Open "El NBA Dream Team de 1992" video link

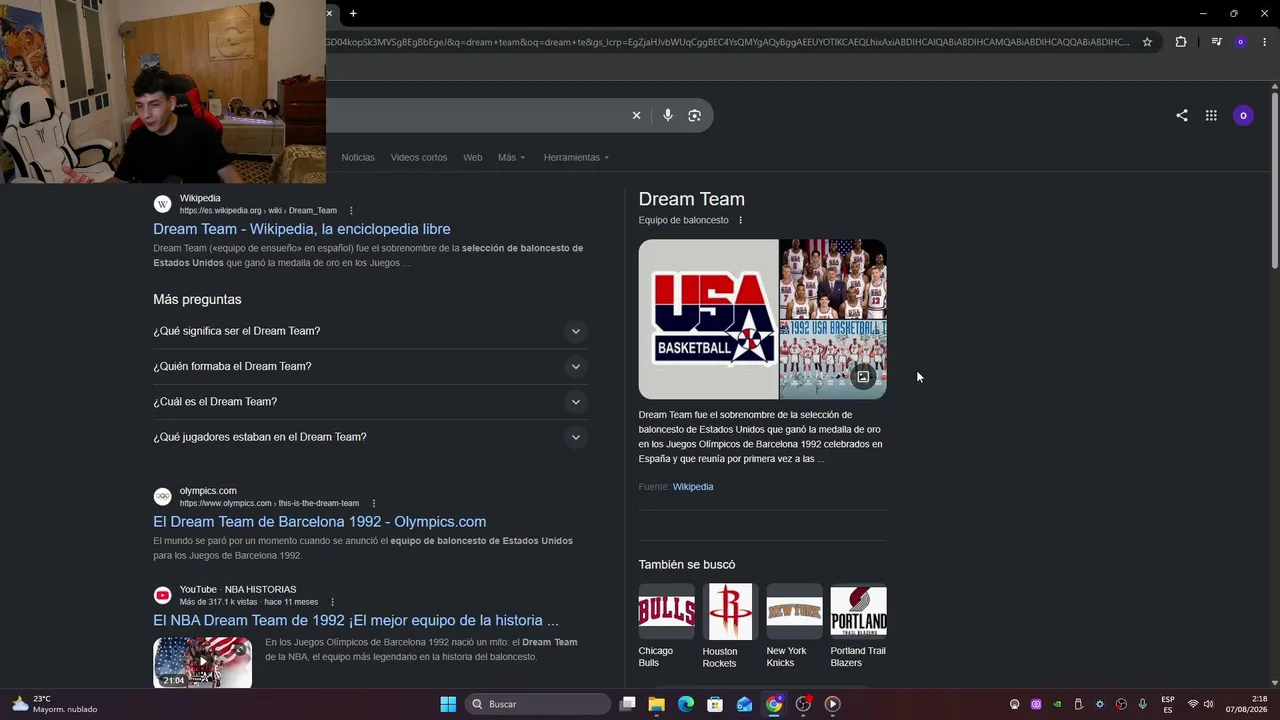click(356, 620)
